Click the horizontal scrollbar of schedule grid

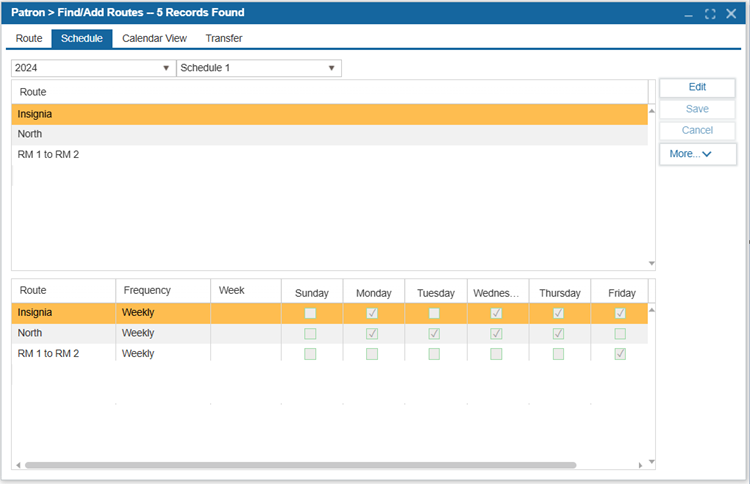[300, 465]
